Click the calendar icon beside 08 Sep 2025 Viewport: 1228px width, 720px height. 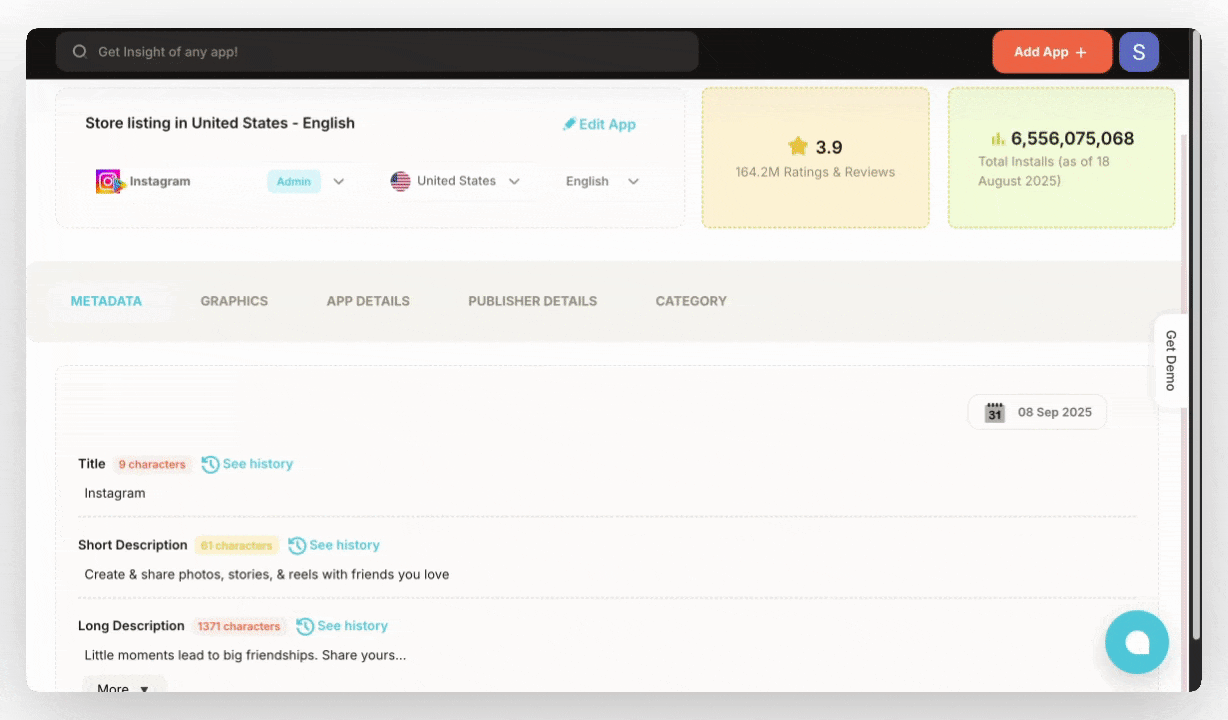994,411
